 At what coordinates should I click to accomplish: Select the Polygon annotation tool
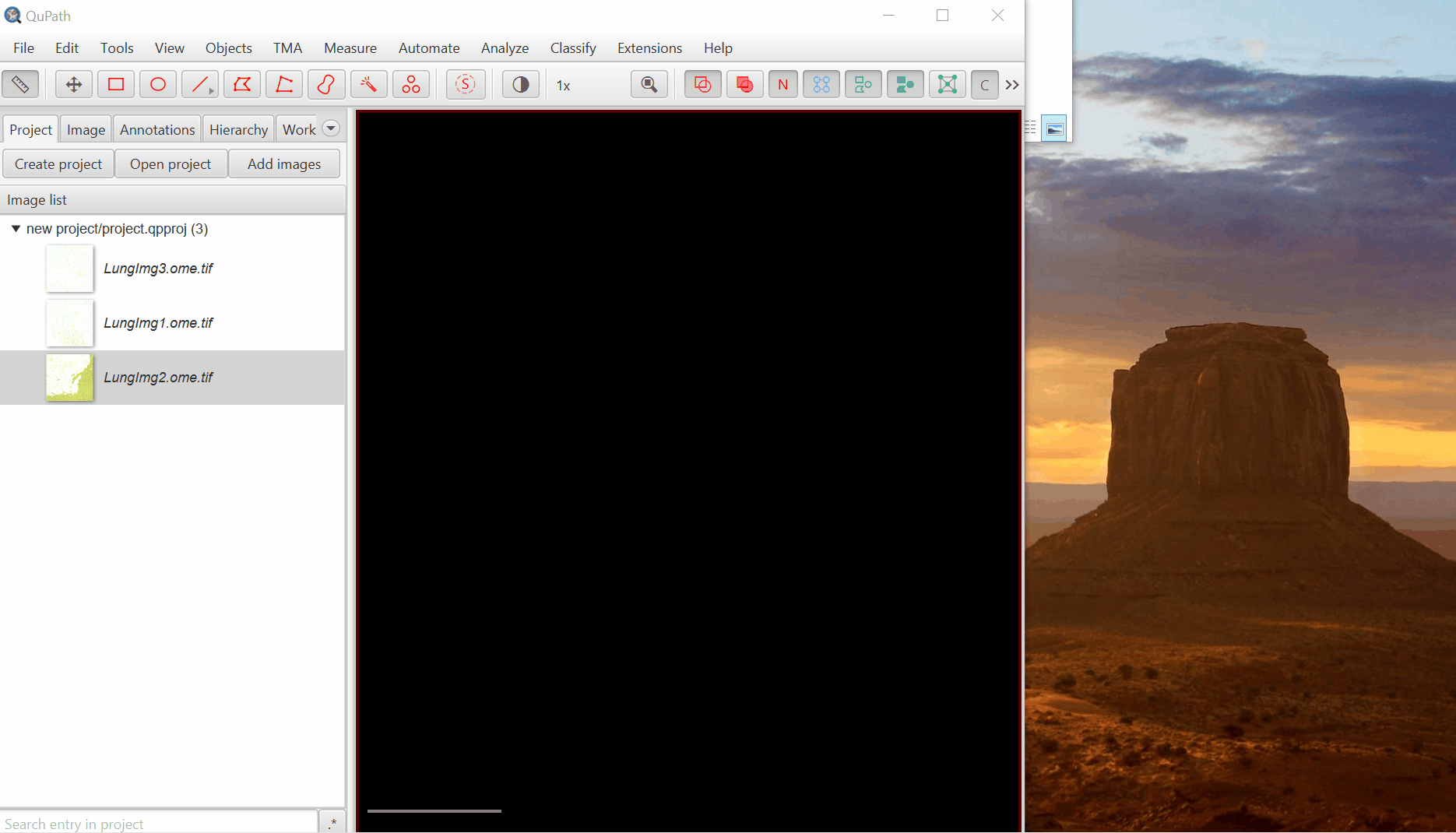pyautogui.click(x=242, y=85)
